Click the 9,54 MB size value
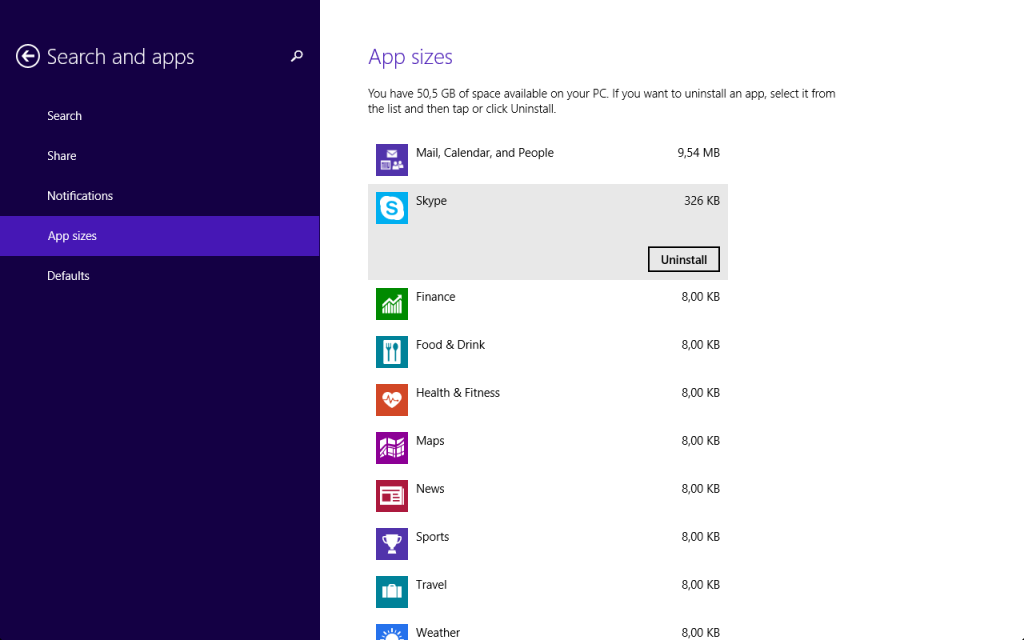This screenshot has height=640, width=1024. tap(698, 153)
